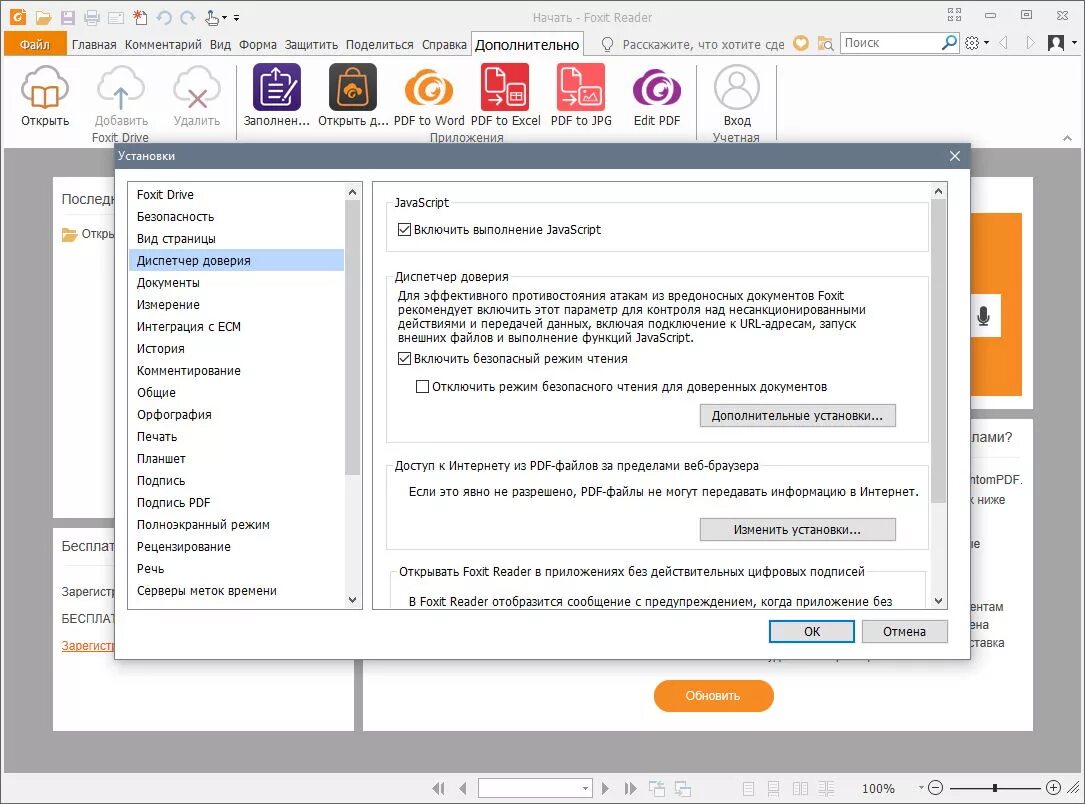Switch to the Справка ribbon tab
The height and width of the screenshot is (804, 1085).
click(444, 44)
